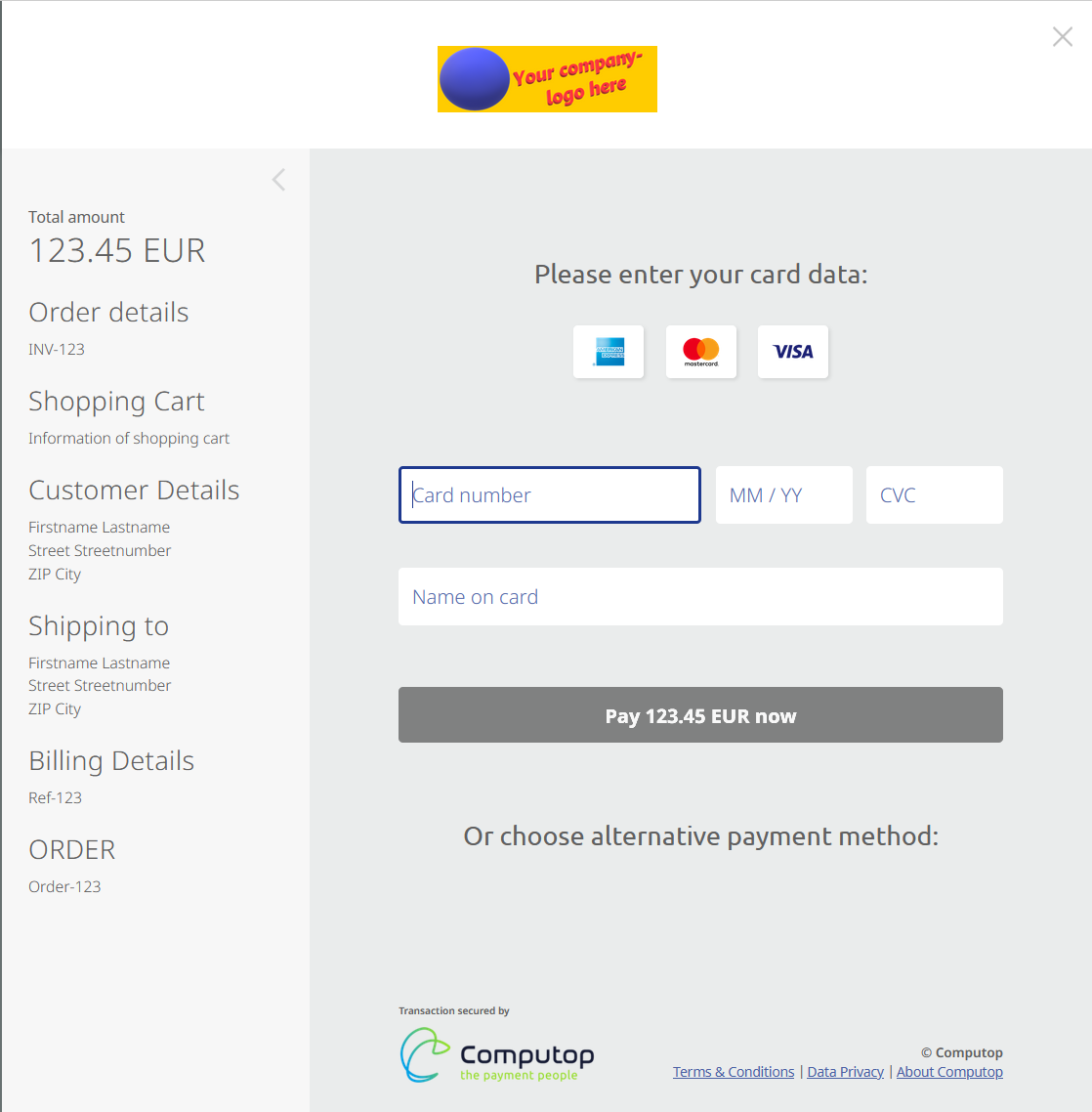Click the Shopping Cart heading

pos(116,402)
